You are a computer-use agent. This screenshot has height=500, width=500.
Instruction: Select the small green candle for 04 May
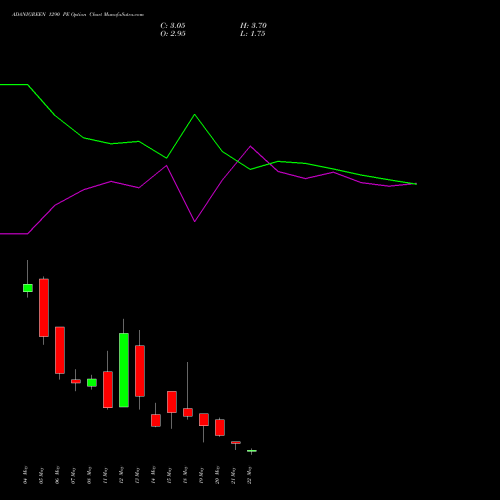click(28, 288)
